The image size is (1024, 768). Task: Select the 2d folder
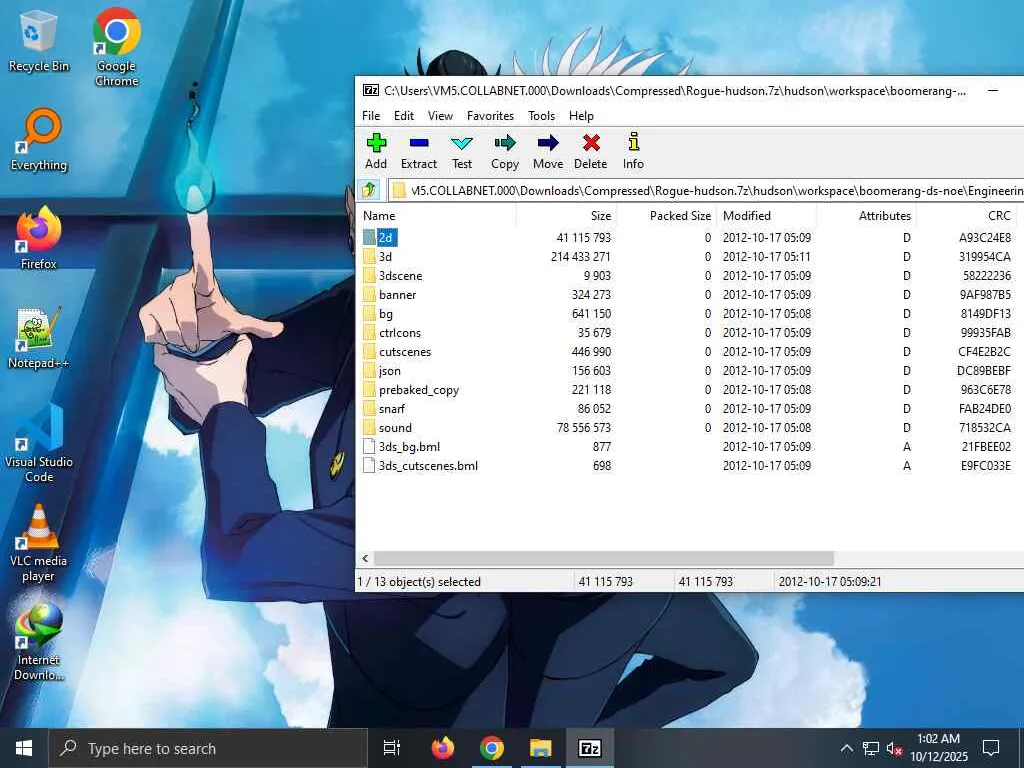(x=385, y=238)
